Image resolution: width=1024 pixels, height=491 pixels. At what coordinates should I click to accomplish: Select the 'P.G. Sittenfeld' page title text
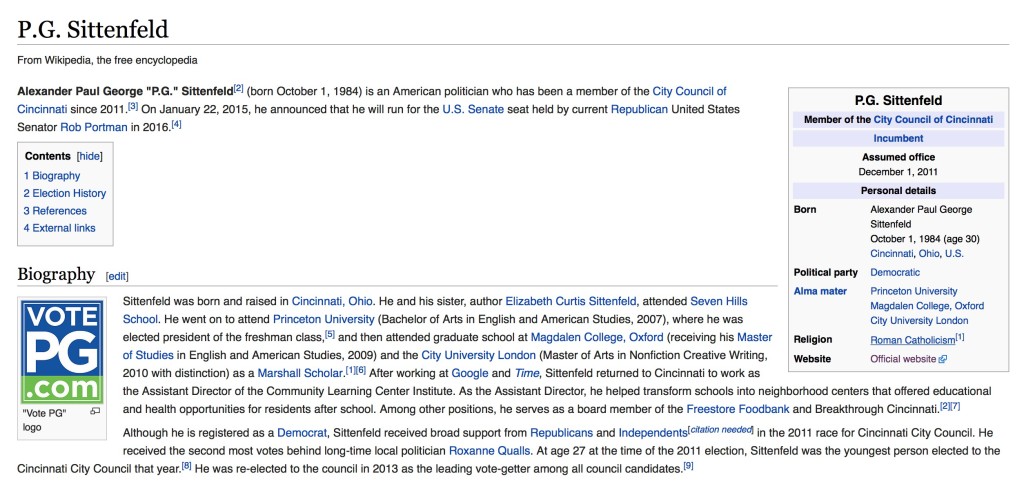[93, 29]
